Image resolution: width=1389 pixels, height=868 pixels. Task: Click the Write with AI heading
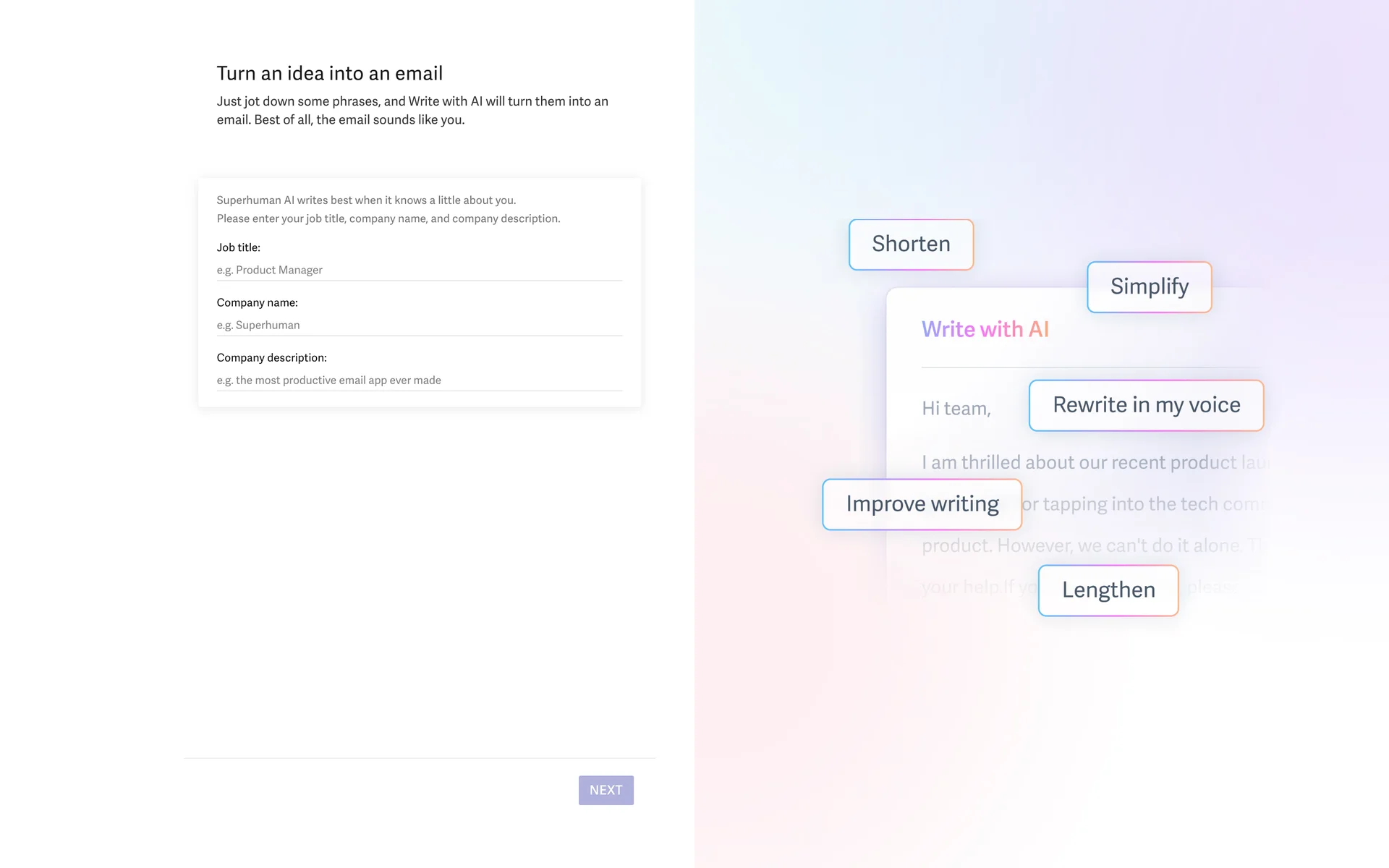click(985, 329)
